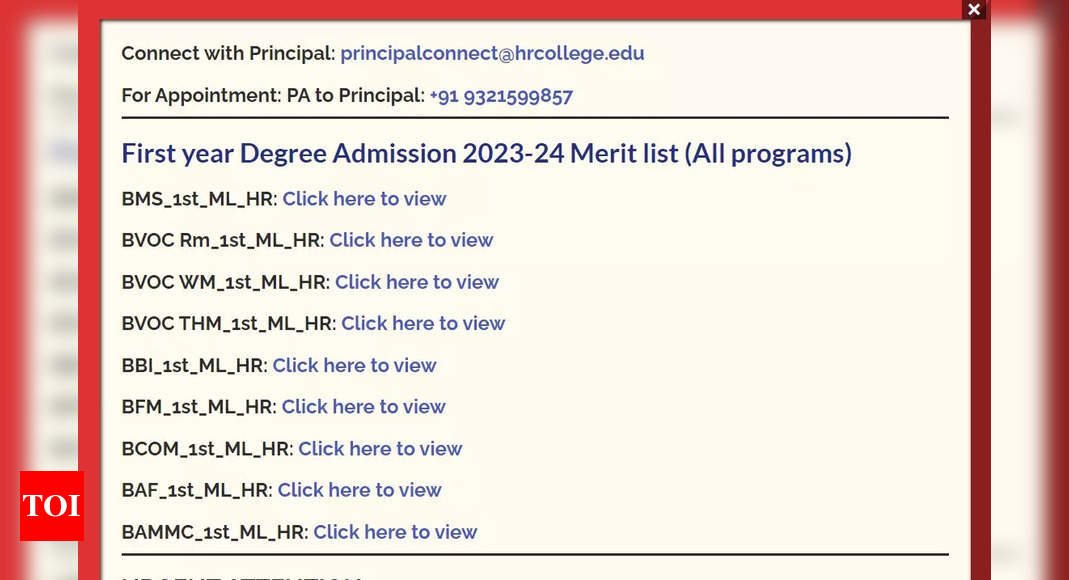Open BAMMC_1st_ML_HR click here link
The image size is (1069, 580).
[x=395, y=532]
